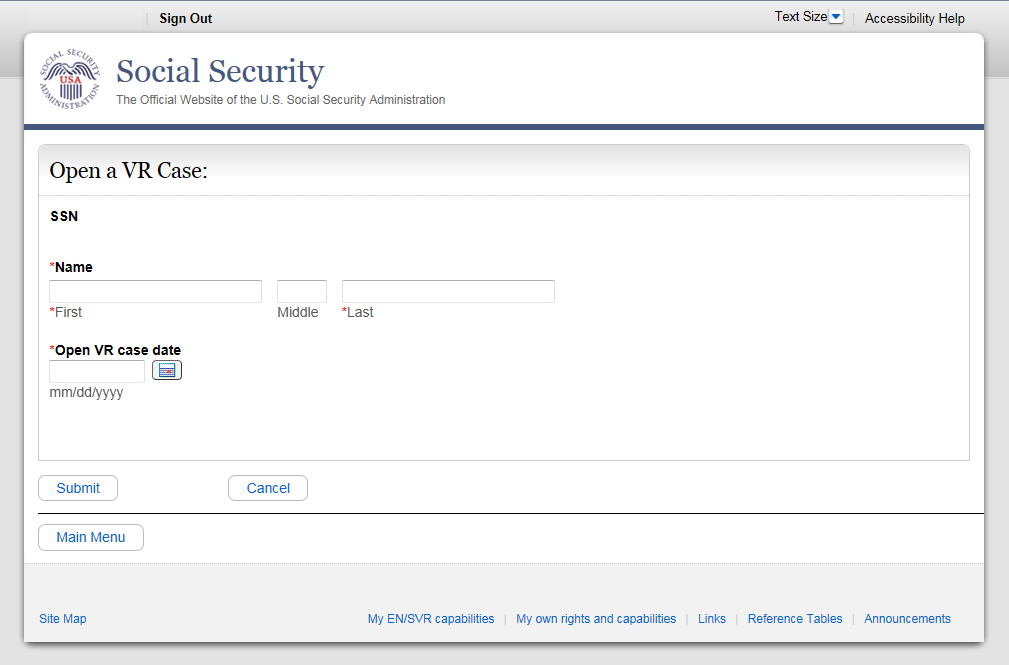Click the Social Security title heading
Image resolution: width=1009 pixels, height=665 pixels.
pos(220,71)
